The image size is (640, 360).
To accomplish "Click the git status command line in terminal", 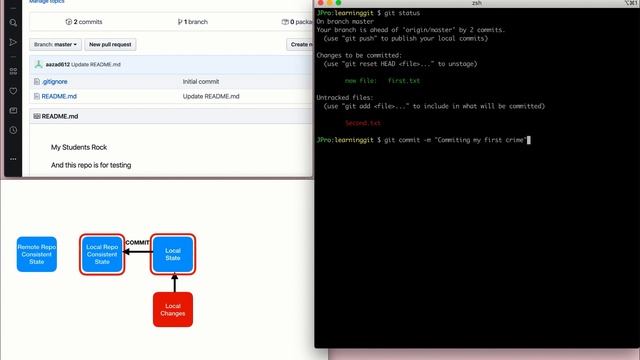I will pos(368,13).
